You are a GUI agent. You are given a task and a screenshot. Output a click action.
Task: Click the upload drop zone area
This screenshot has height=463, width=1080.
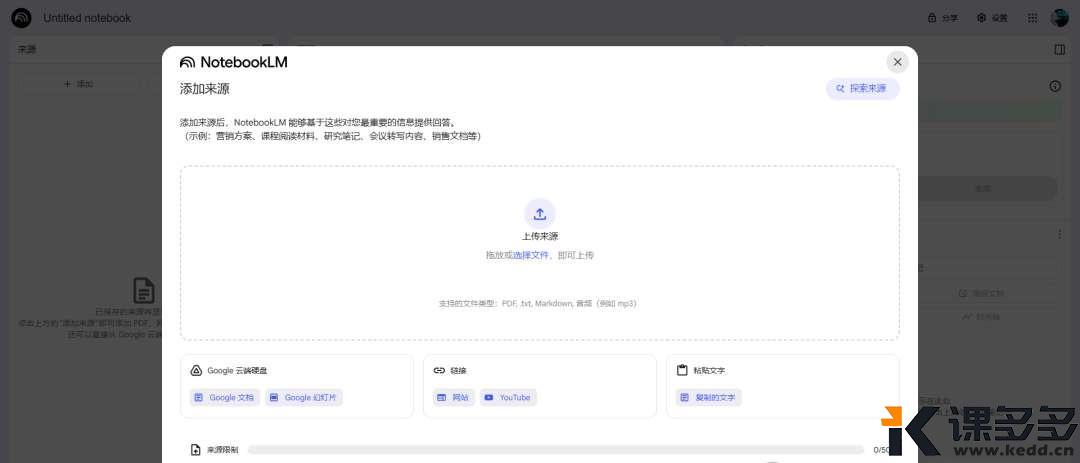coord(540,253)
